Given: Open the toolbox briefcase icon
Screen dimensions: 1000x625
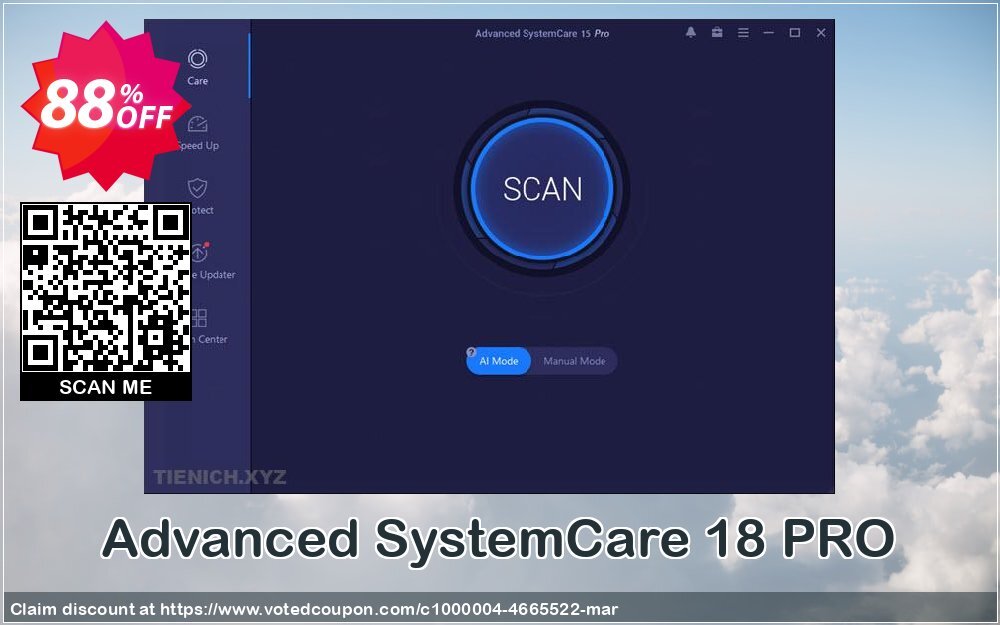Looking at the screenshot, I should click(717, 33).
